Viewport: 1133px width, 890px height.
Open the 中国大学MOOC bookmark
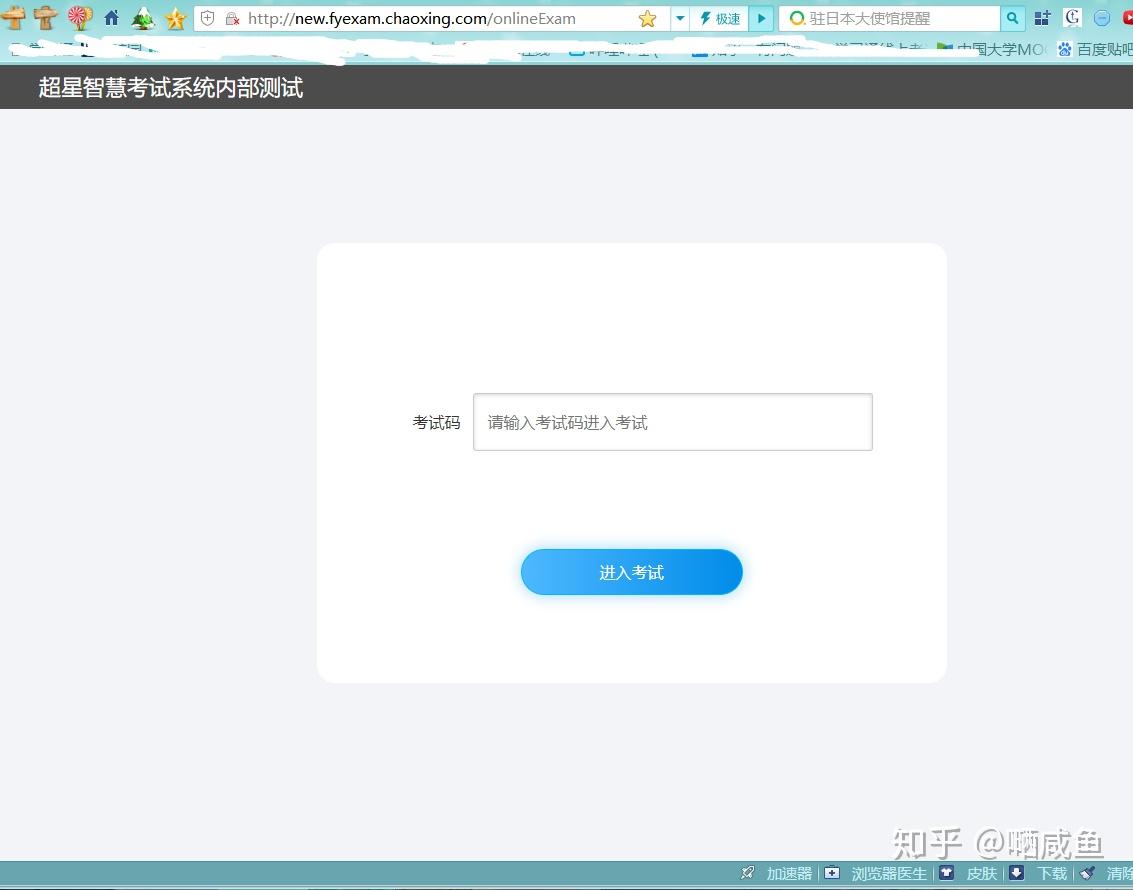pos(991,49)
